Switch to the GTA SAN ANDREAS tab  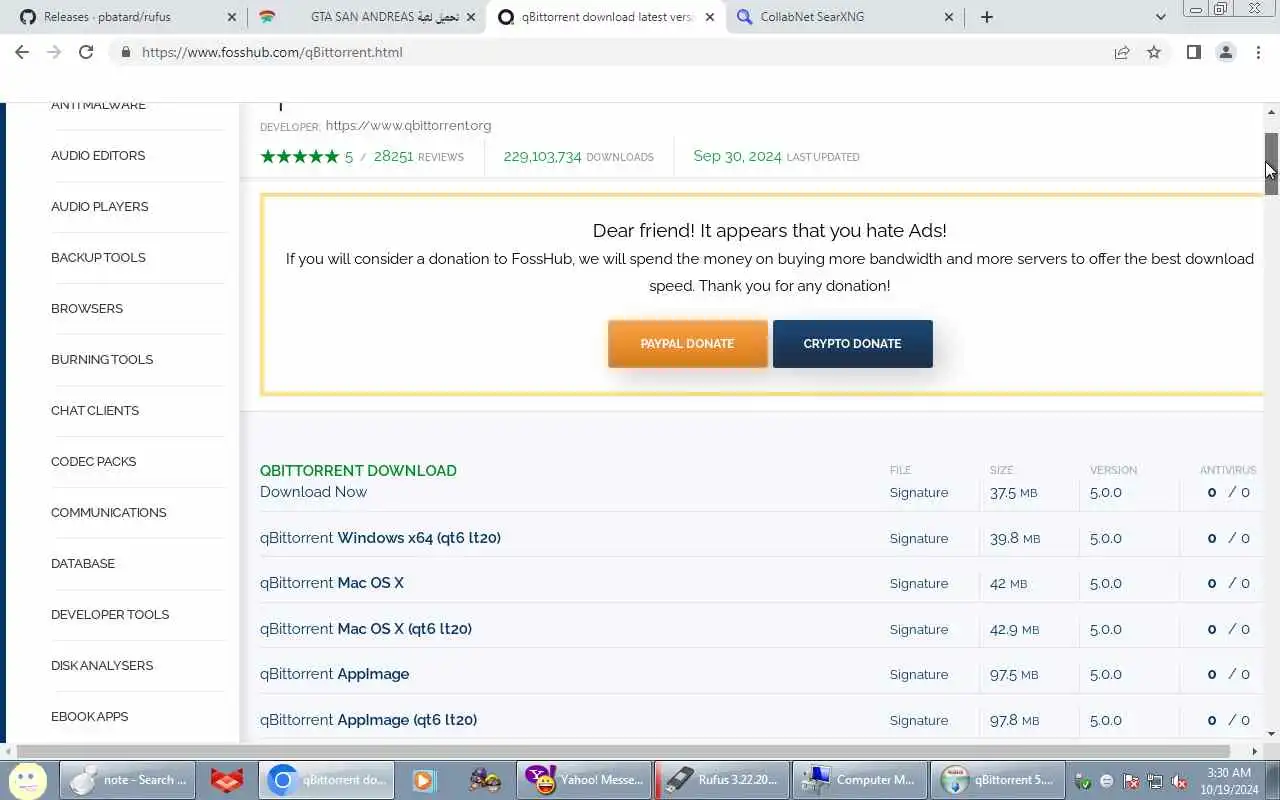coord(365,17)
